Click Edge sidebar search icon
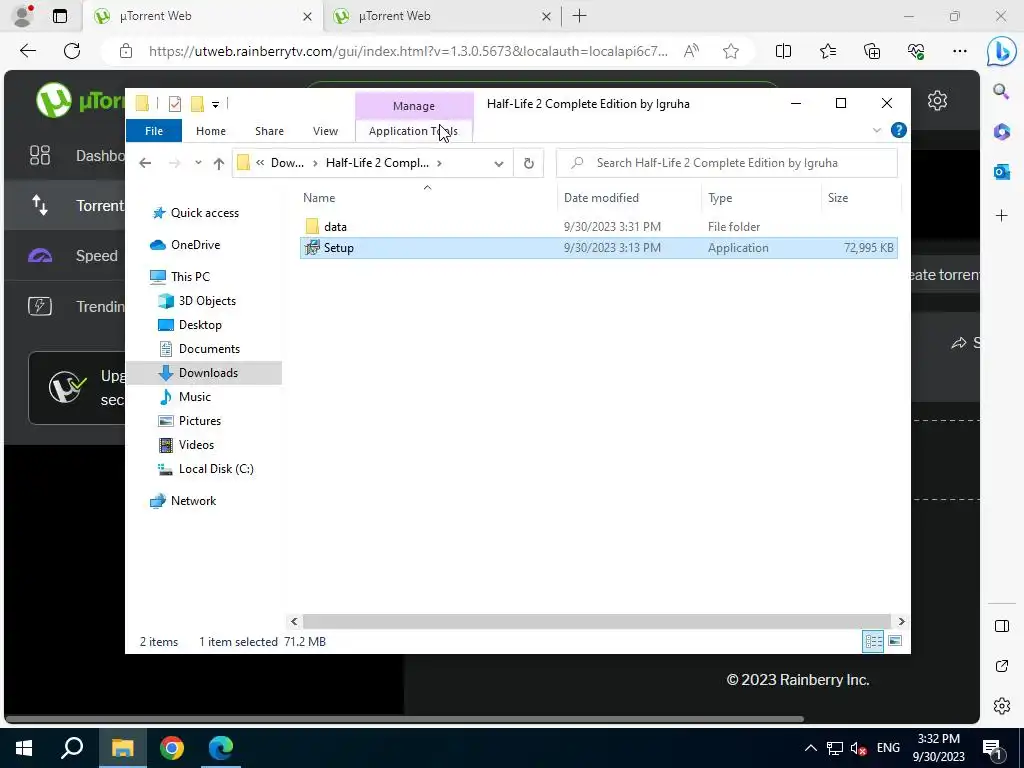The width and height of the screenshot is (1024, 768). [1001, 91]
